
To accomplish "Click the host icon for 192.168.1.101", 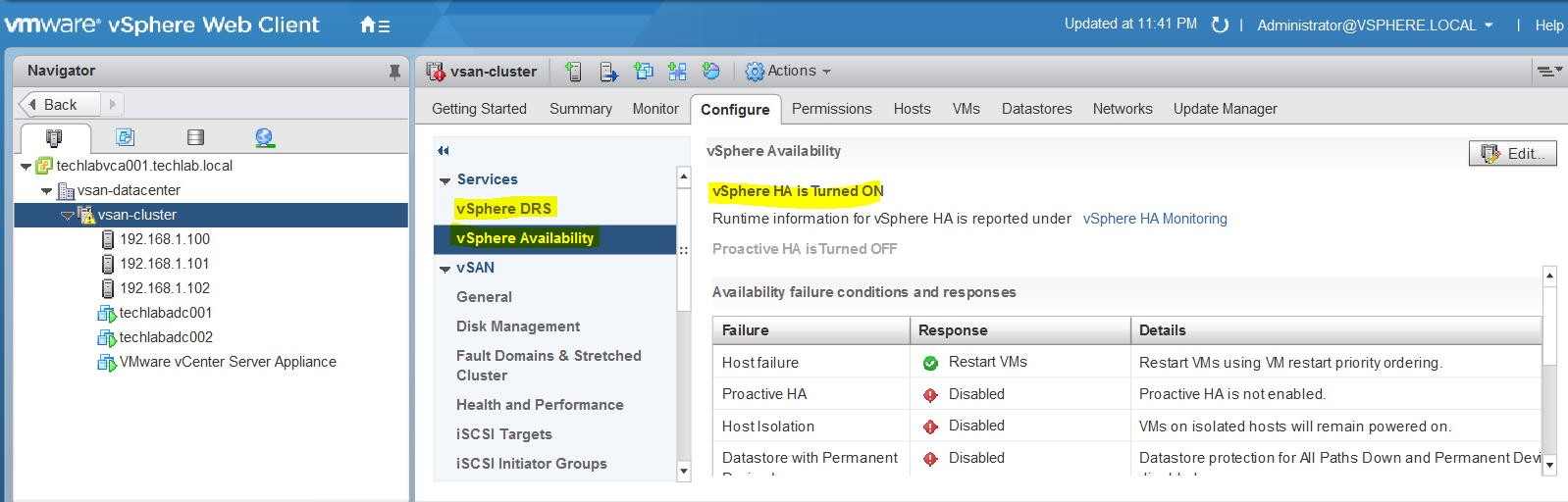I will click(x=108, y=264).
